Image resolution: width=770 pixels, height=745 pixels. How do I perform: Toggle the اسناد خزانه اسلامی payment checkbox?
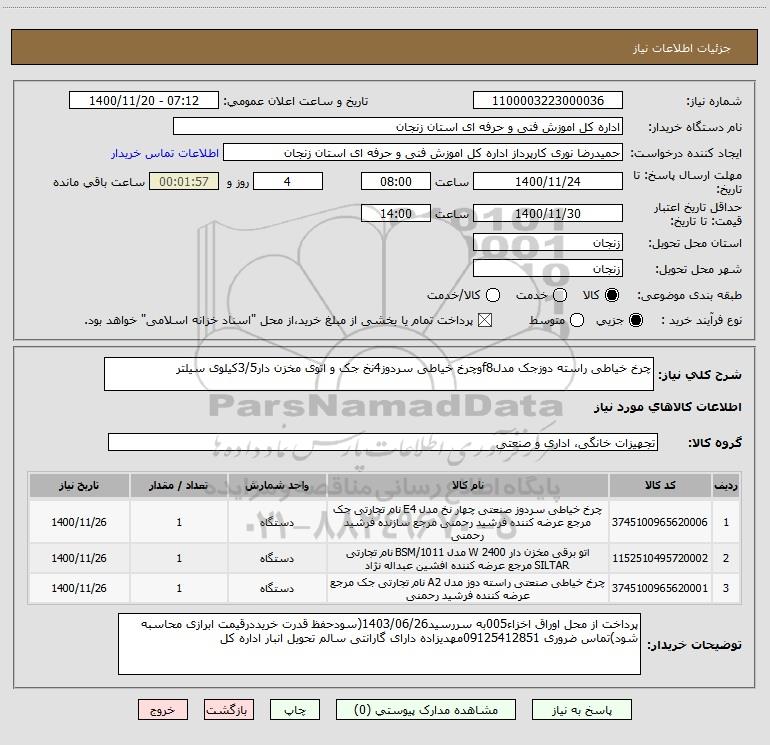pyautogui.click(x=485, y=320)
